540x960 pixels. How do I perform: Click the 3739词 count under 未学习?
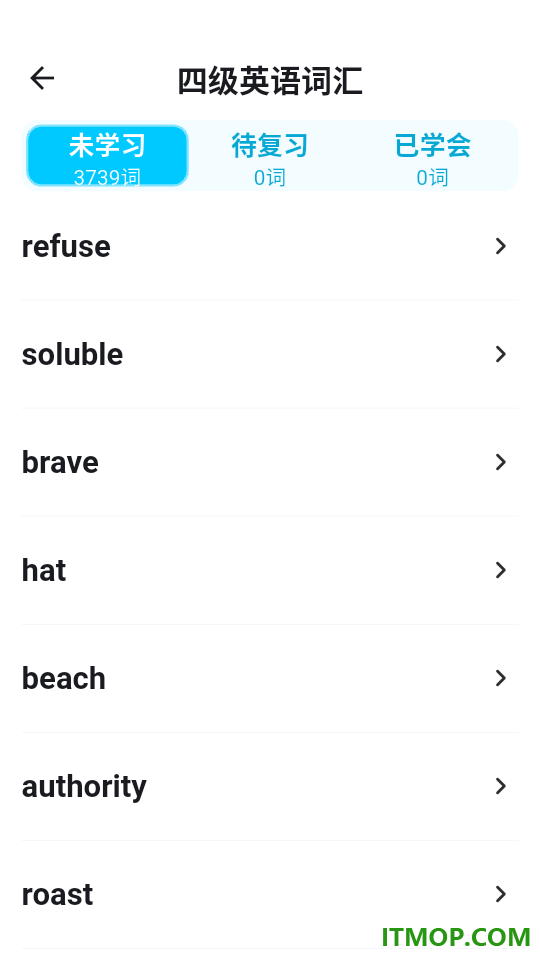[x=107, y=177]
